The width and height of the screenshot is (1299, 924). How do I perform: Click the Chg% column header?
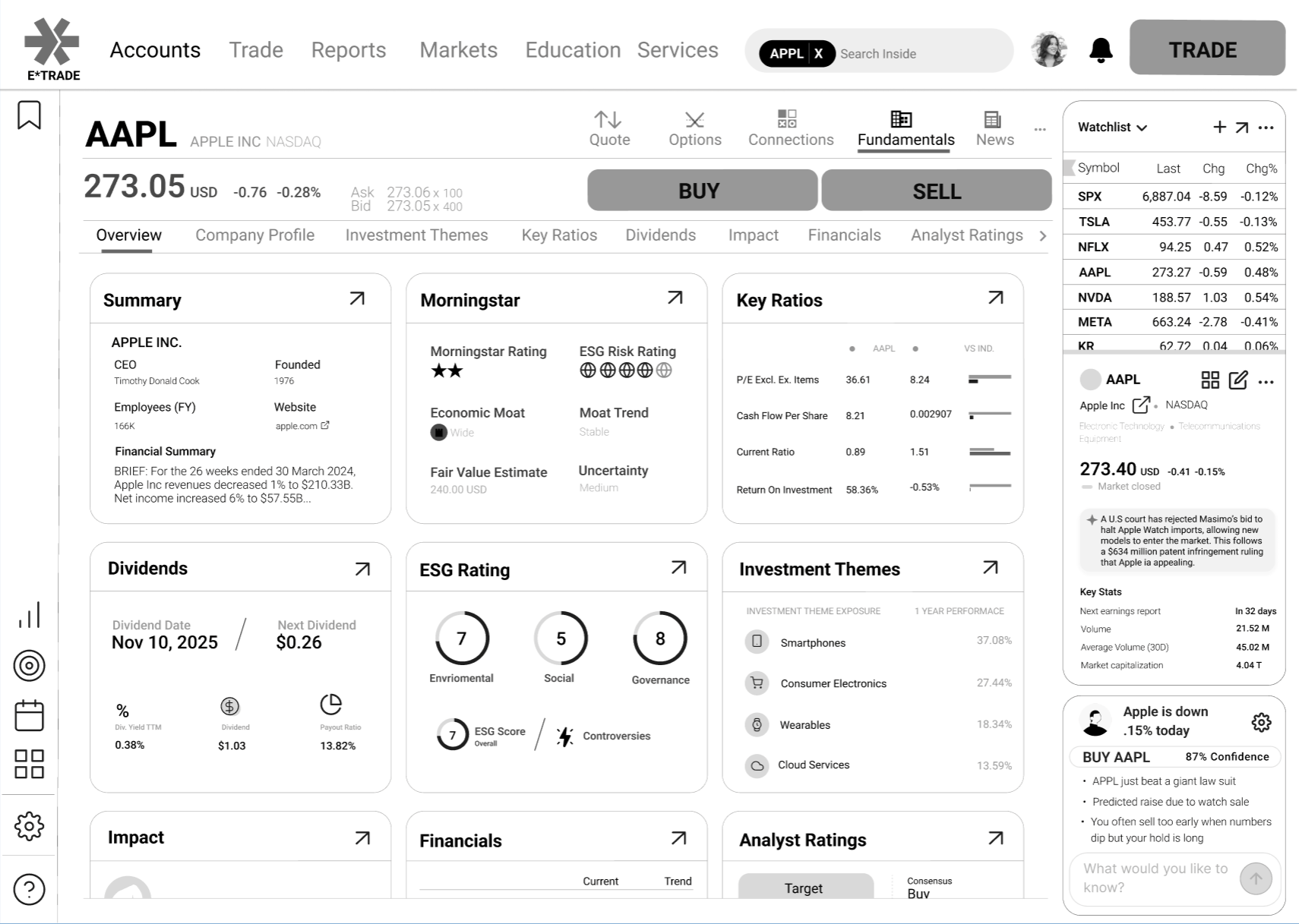tap(1261, 169)
